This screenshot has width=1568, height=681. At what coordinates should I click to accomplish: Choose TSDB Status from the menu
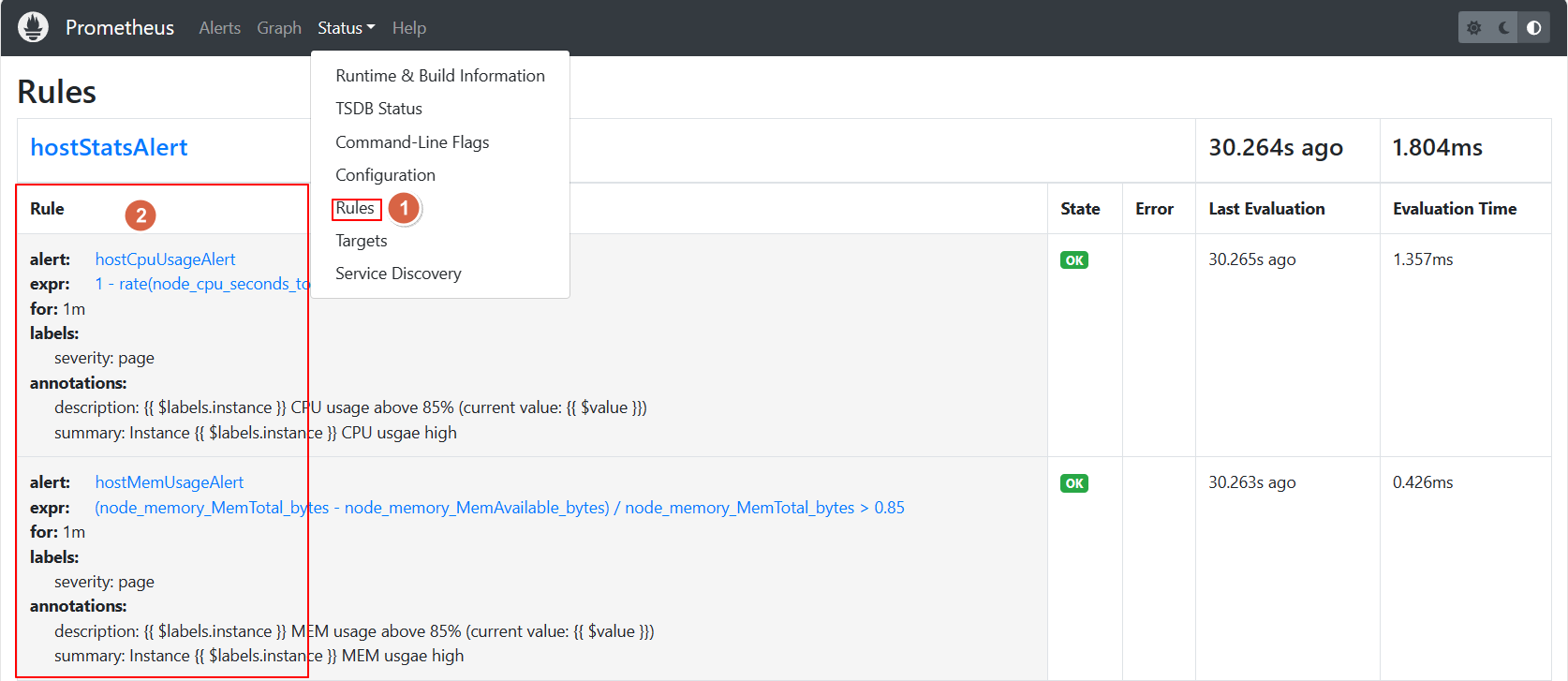point(440,109)
